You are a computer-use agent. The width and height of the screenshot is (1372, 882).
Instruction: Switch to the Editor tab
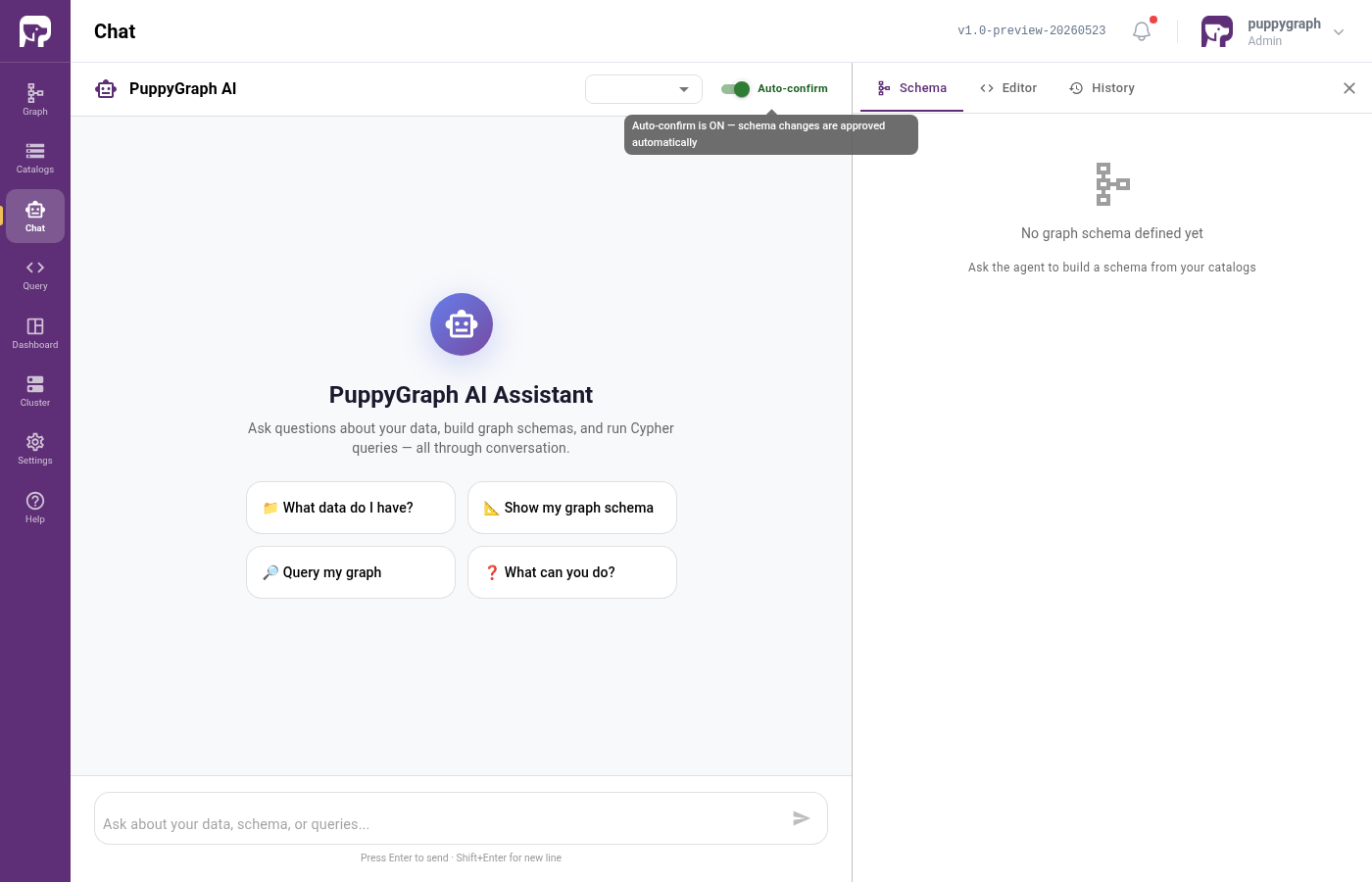pos(1008,88)
